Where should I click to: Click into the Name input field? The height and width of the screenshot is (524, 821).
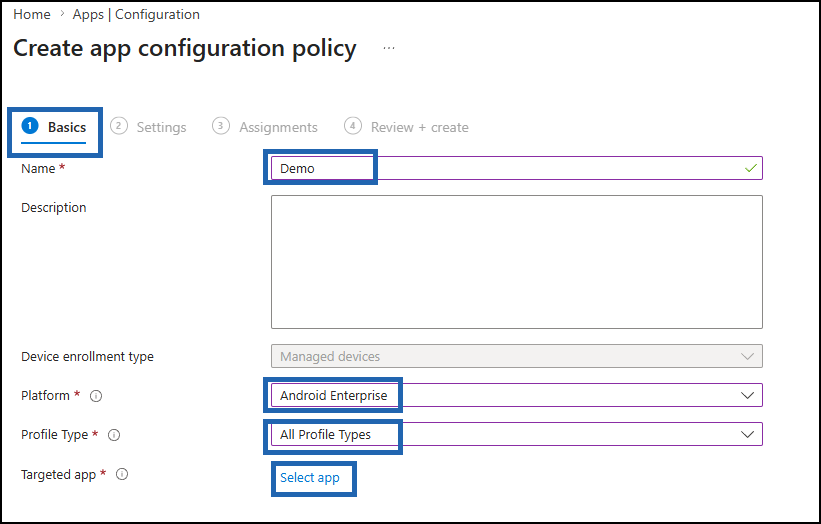click(516, 168)
